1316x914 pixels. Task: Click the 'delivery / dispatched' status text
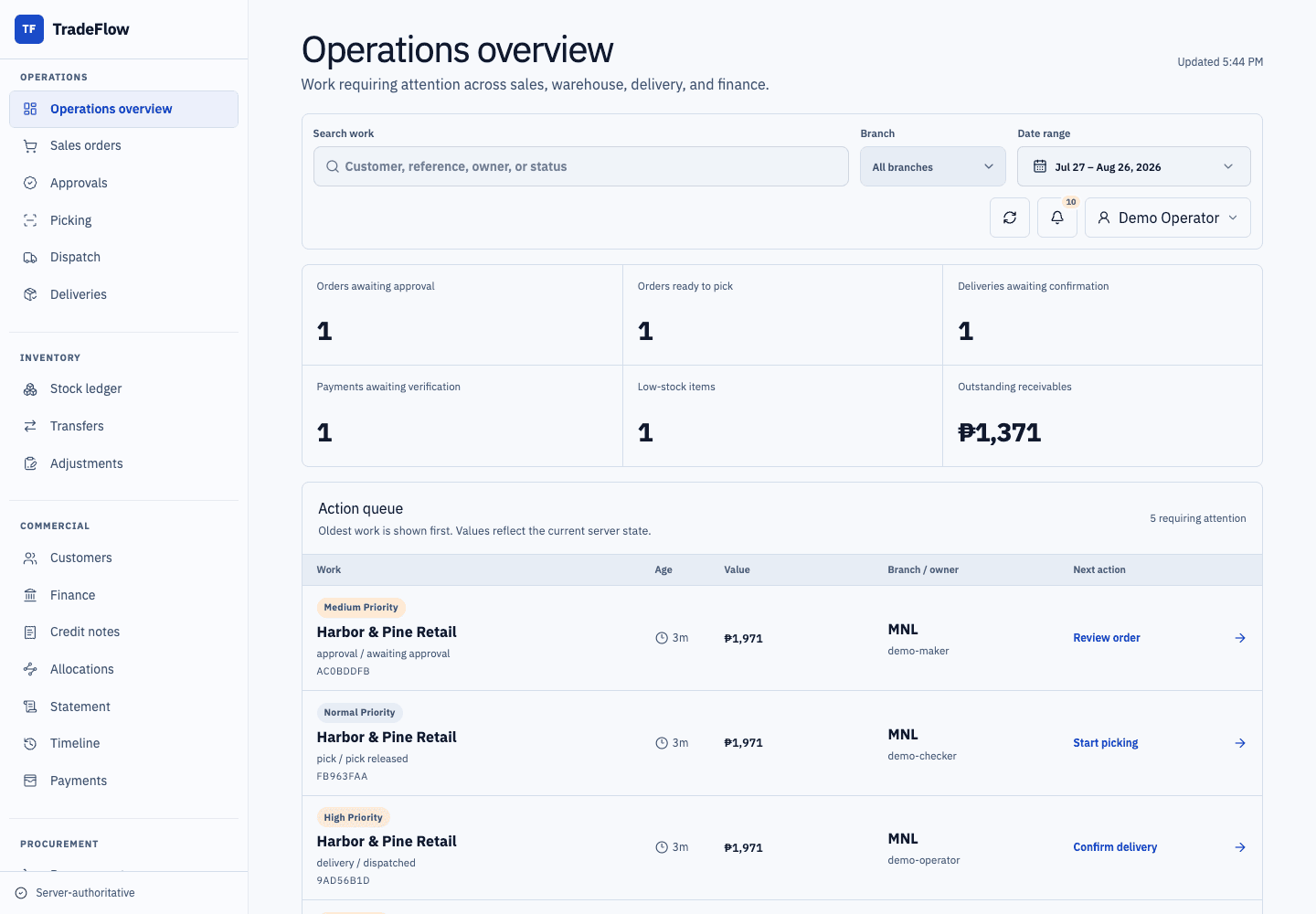click(366, 863)
